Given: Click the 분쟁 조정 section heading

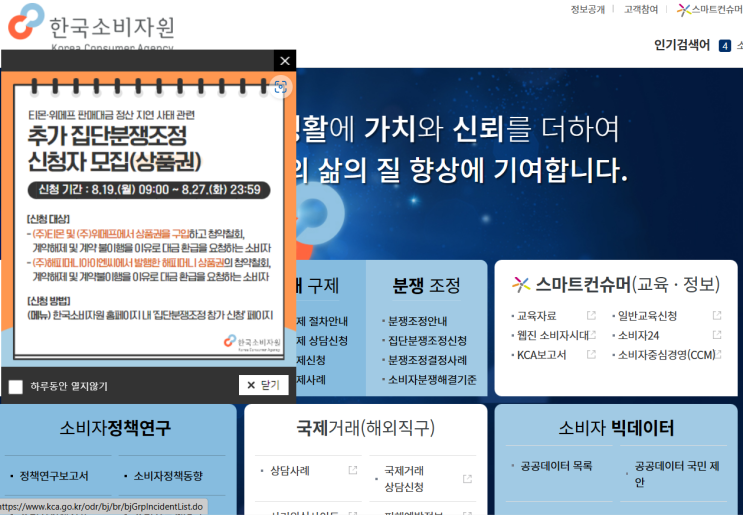Looking at the screenshot, I should 426,285.
